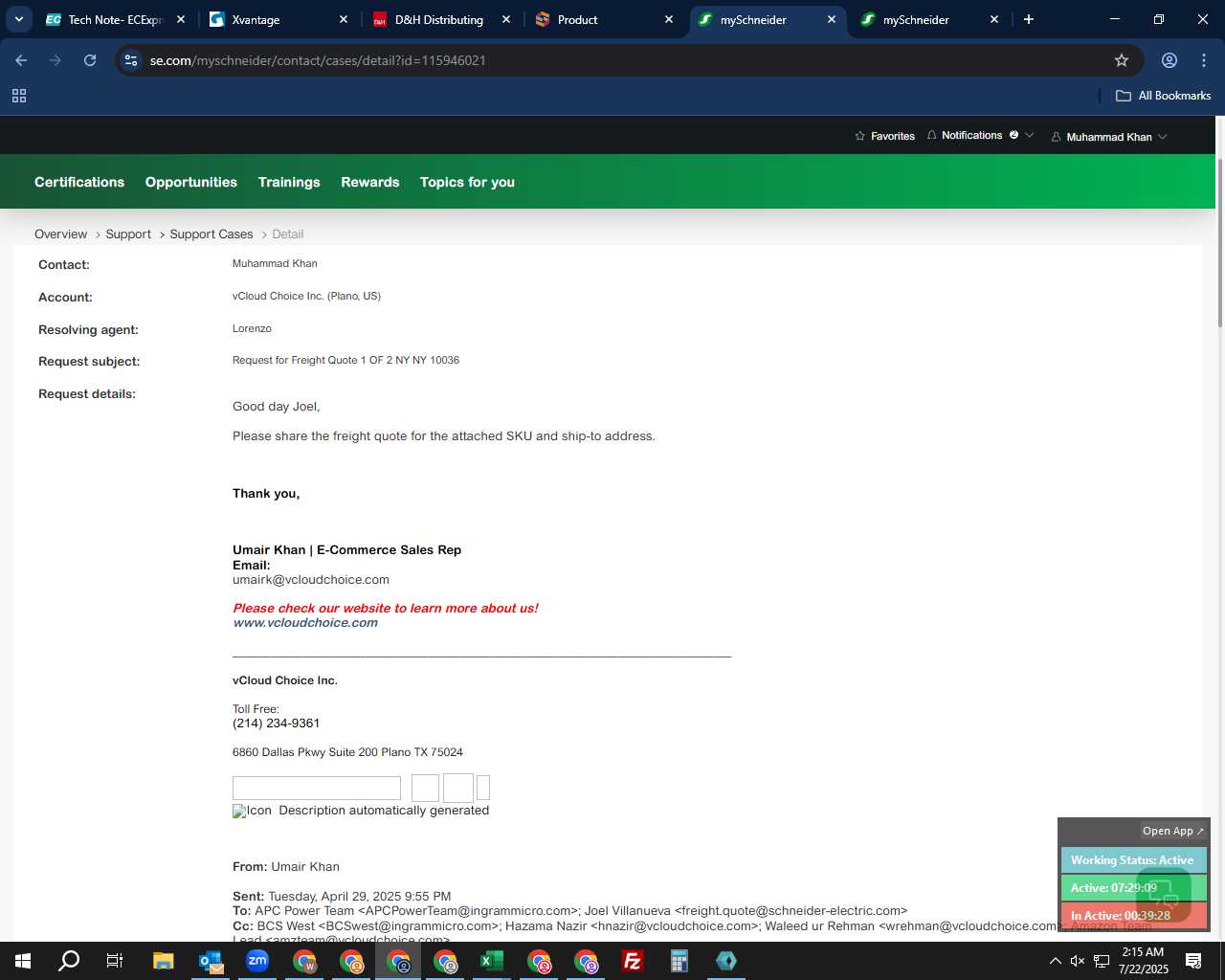Open Chrome's three-dot menu
Image resolution: width=1225 pixels, height=980 pixels.
tap(1204, 60)
